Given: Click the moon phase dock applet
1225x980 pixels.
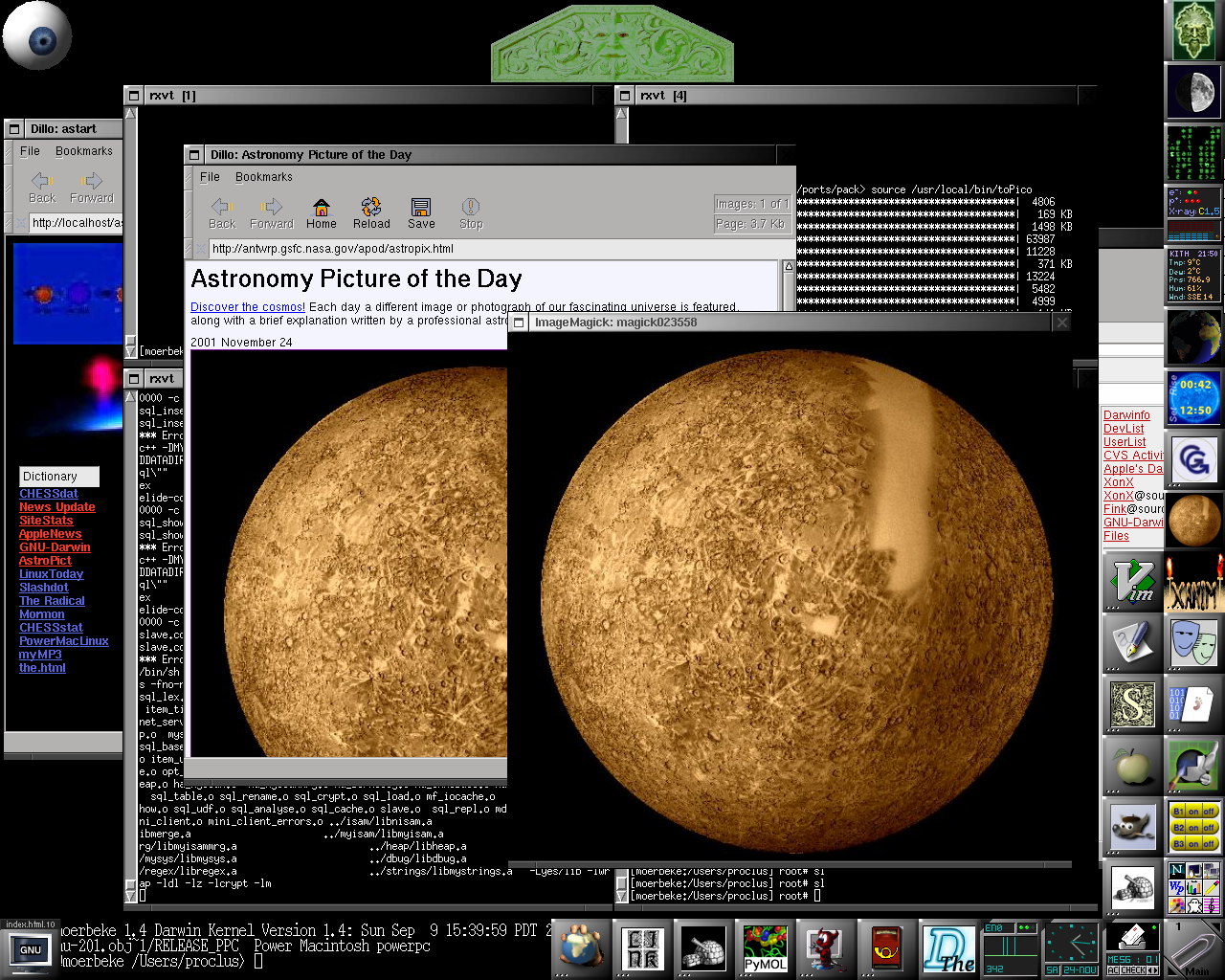Looking at the screenshot, I should tap(1193, 92).
